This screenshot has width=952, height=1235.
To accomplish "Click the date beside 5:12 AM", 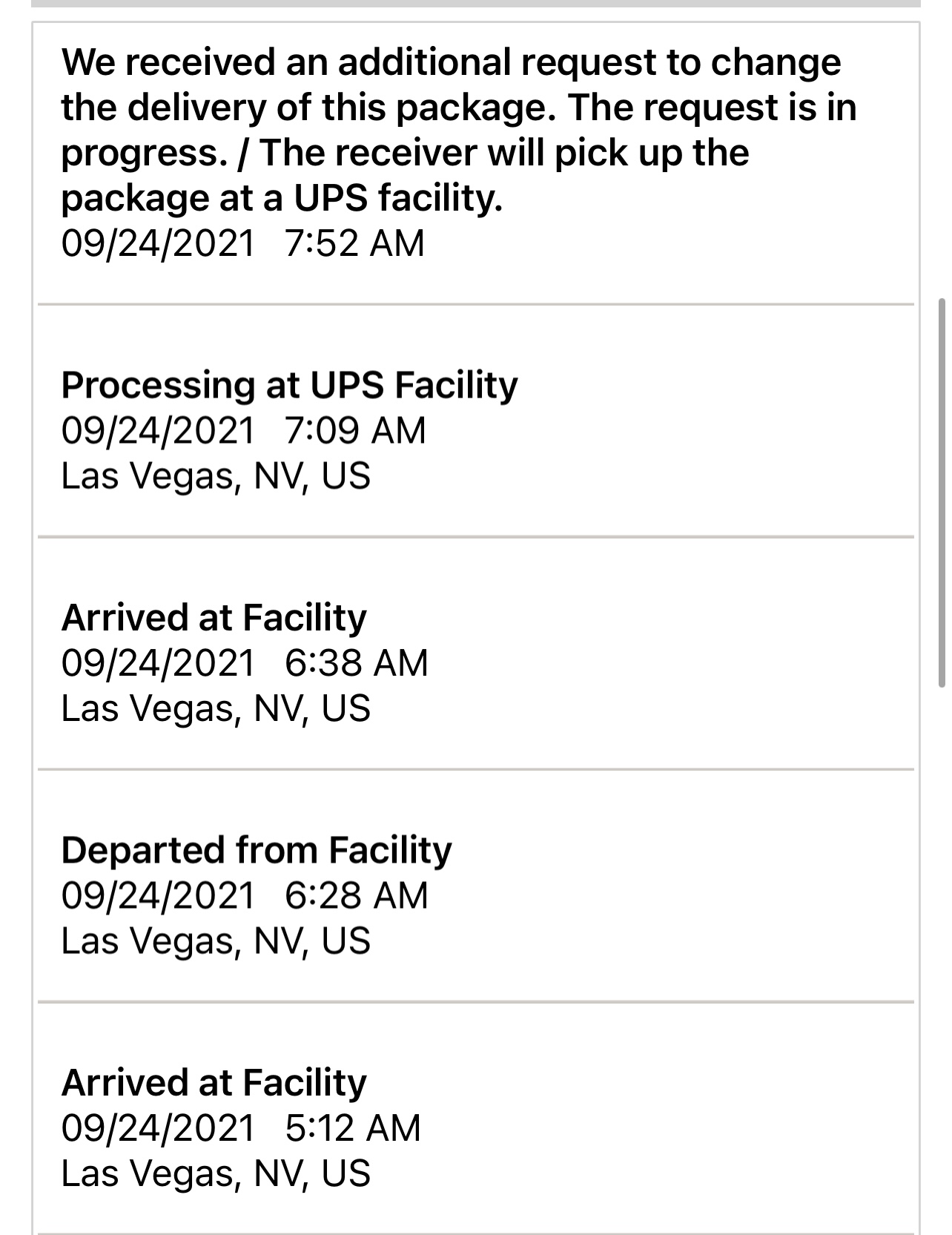I will (158, 1128).
